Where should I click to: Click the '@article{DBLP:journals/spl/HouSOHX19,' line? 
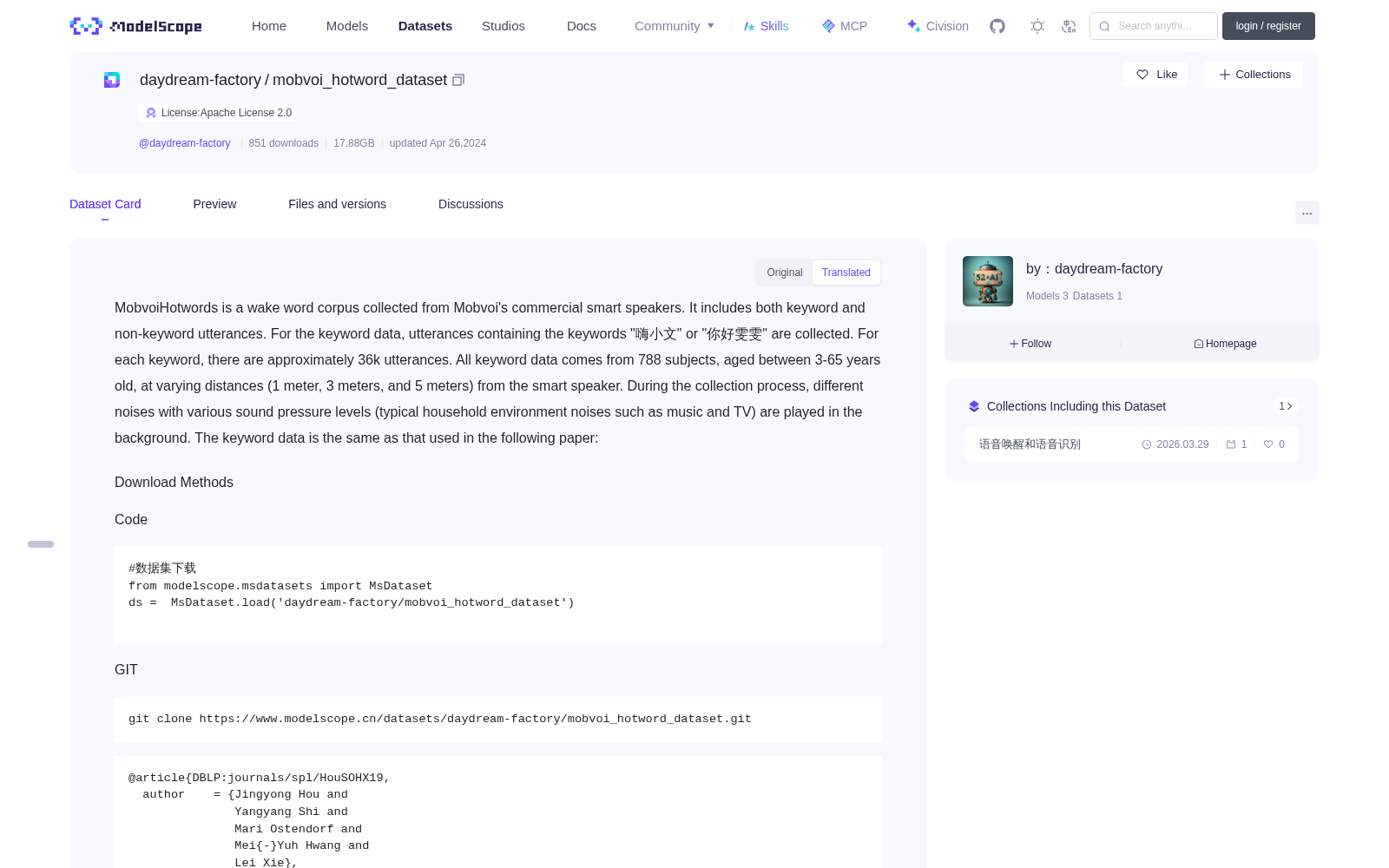260,778
